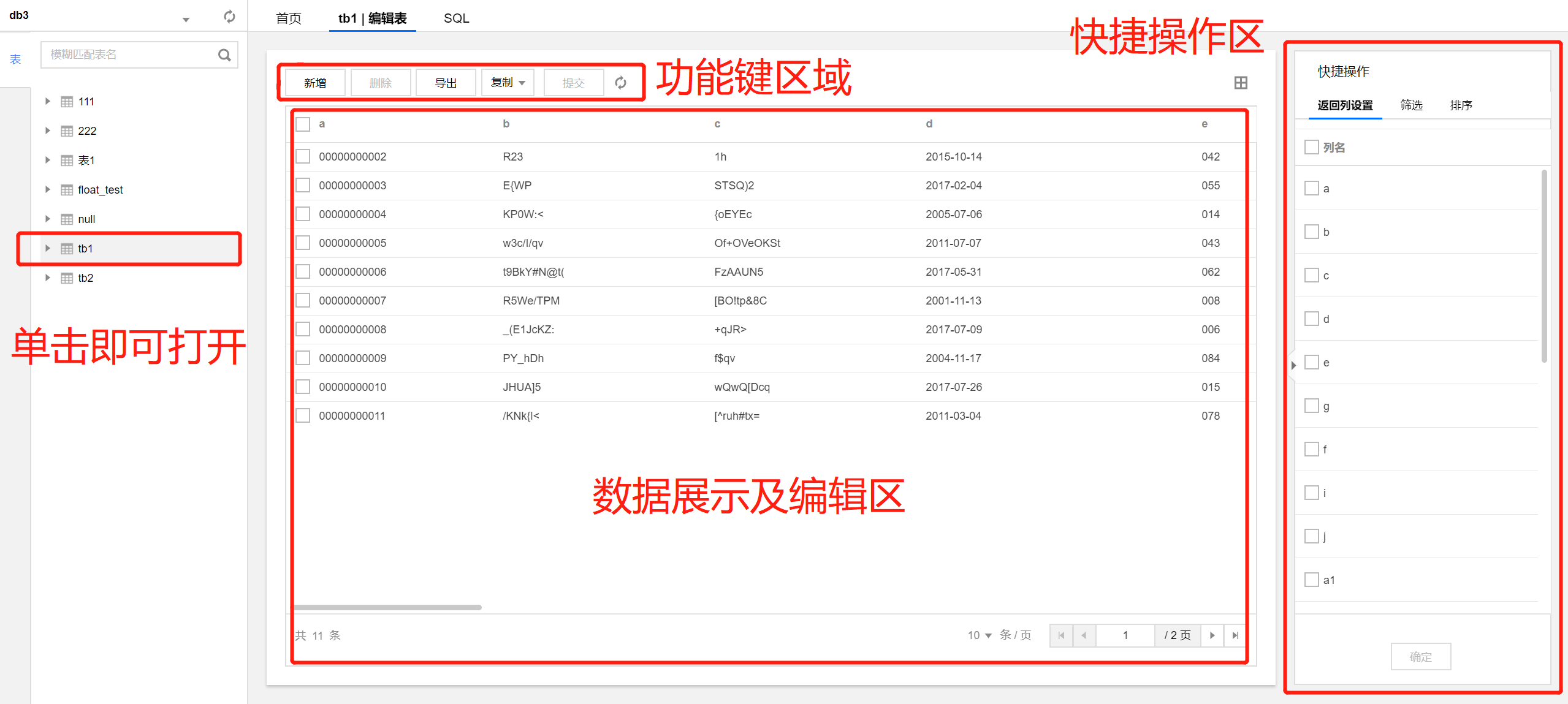Click the refresh icon next to 提交 button
The image size is (1568, 704).
pos(620,83)
